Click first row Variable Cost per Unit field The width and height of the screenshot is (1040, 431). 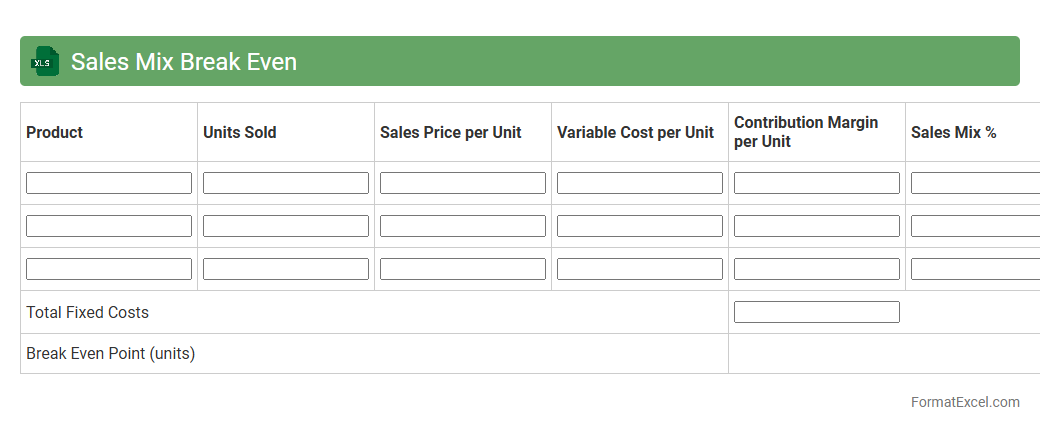click(x=640, y=183)
